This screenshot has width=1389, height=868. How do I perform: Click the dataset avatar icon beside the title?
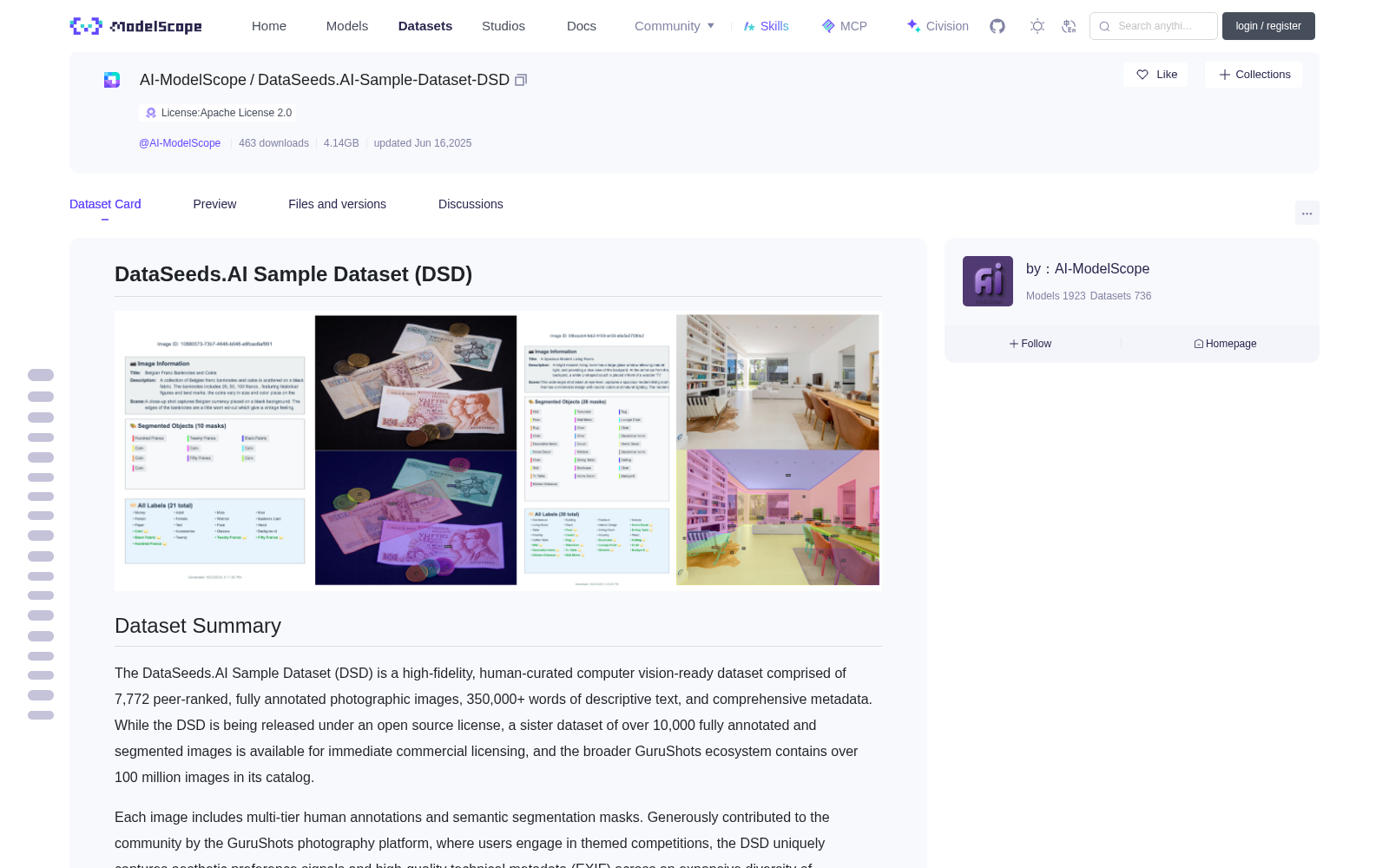click(x=112, y=80)
